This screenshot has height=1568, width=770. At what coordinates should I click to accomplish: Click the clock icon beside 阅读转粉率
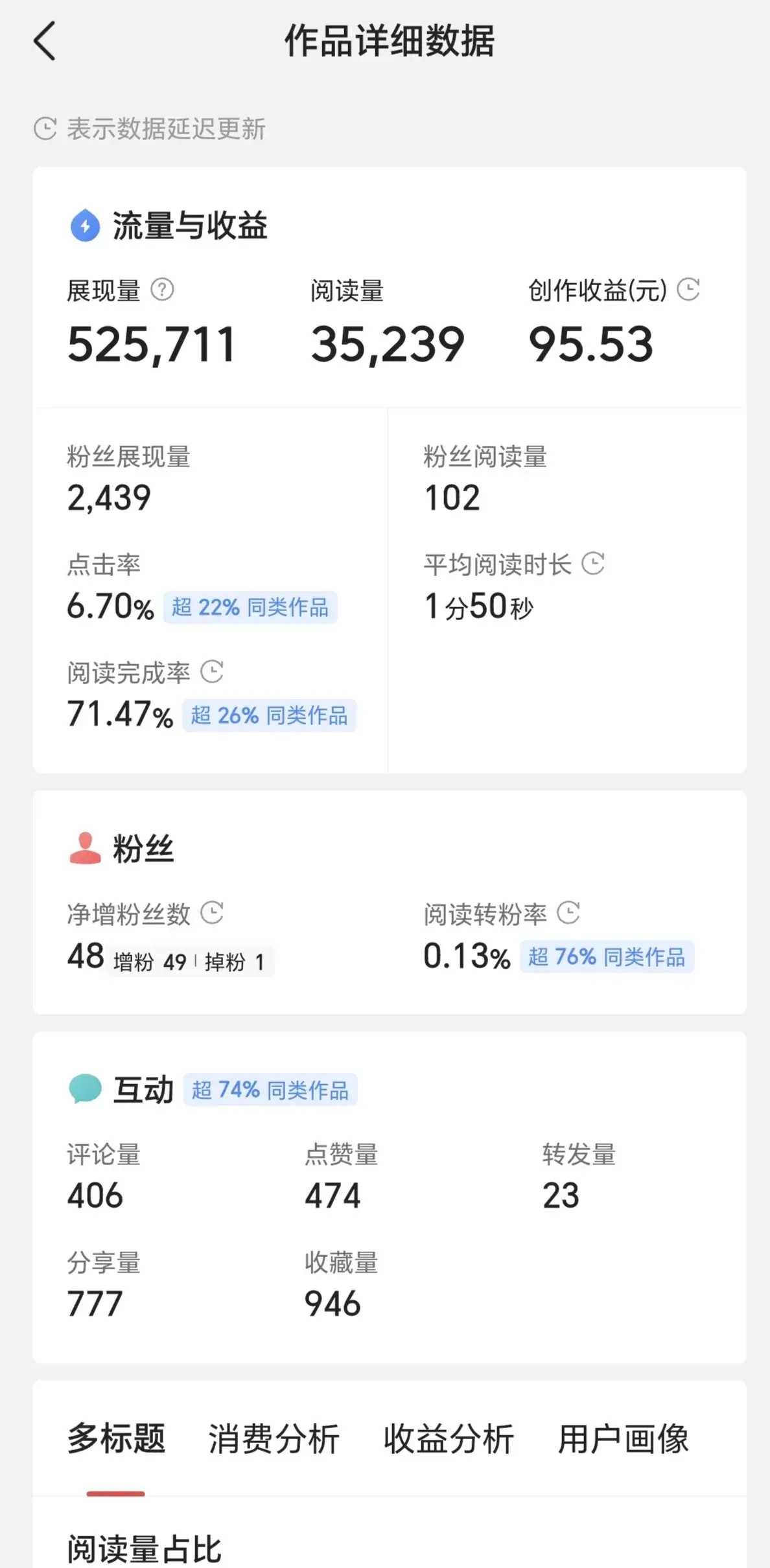pyautogui.click(x=568, y=913)
